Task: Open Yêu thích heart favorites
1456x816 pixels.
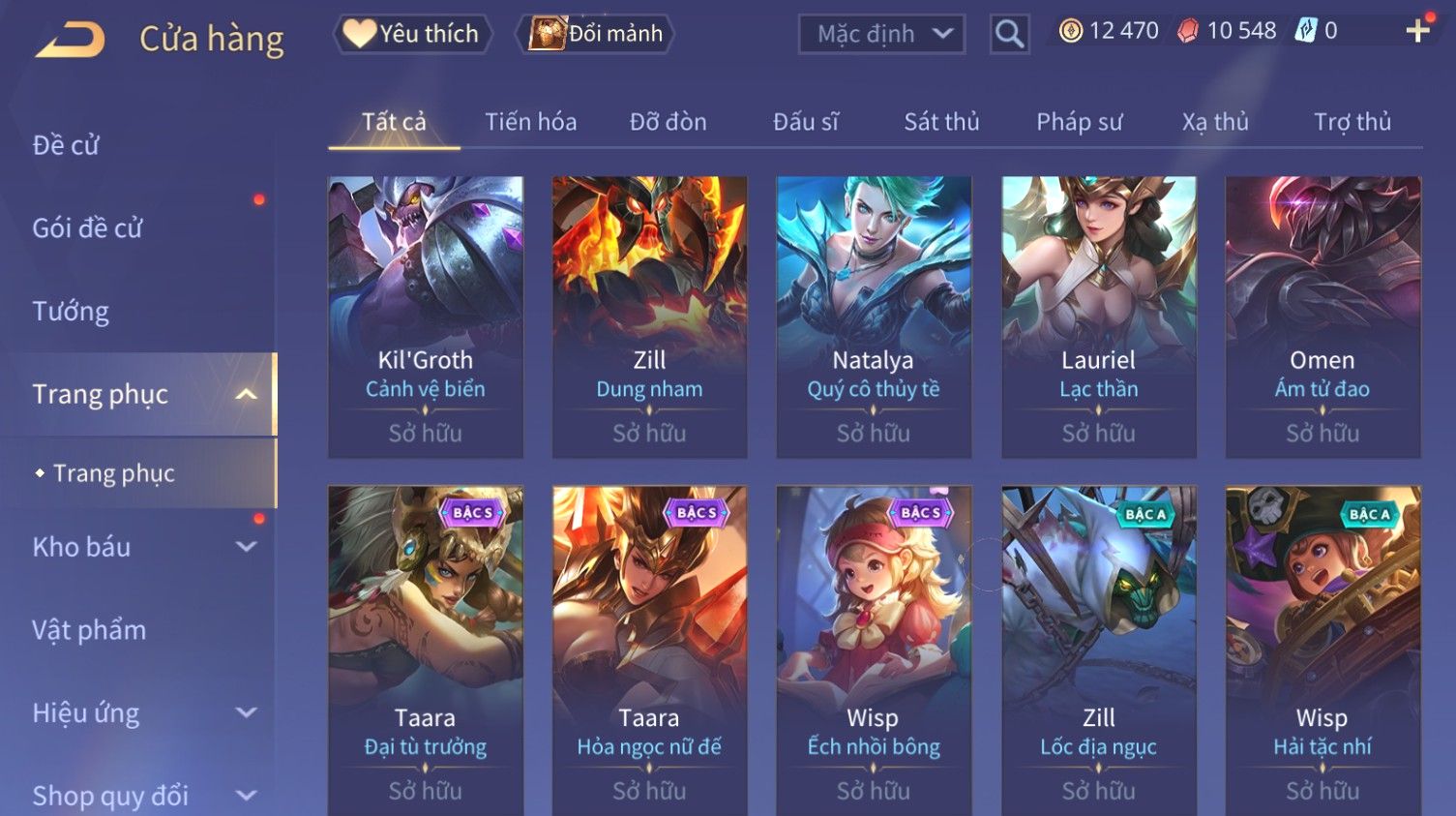Action: pyautogui.click(x=413, y=34)
